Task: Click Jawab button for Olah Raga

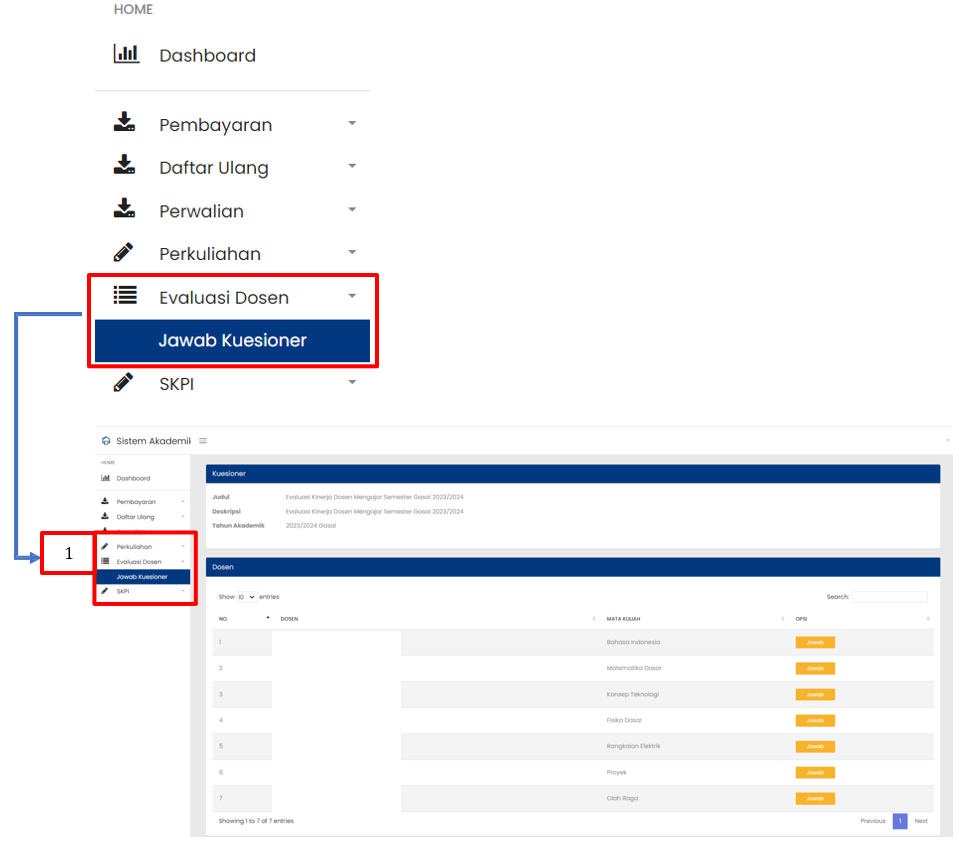Action: click(x=815, y=799)
